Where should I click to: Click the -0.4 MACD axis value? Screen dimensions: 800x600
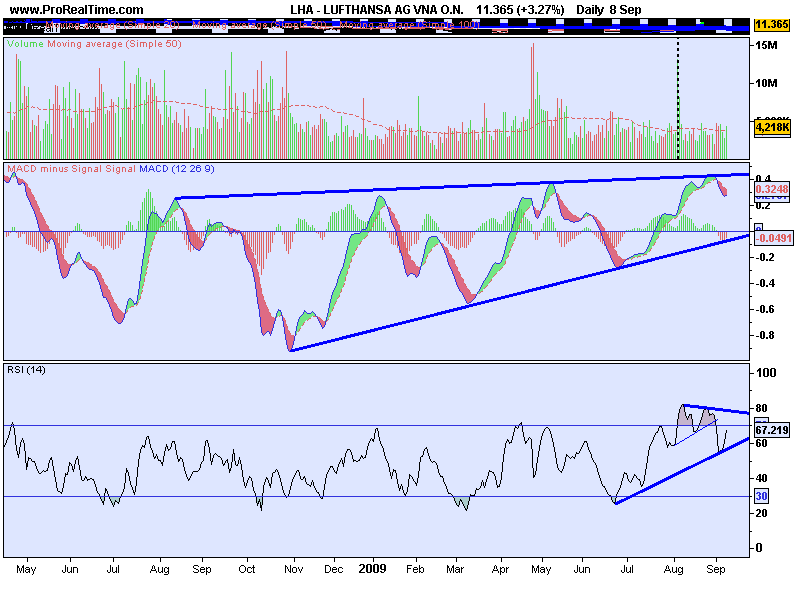point(765,283)
